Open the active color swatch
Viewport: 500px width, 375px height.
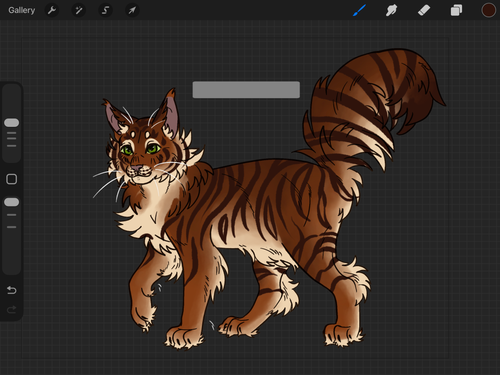point(488,10)
